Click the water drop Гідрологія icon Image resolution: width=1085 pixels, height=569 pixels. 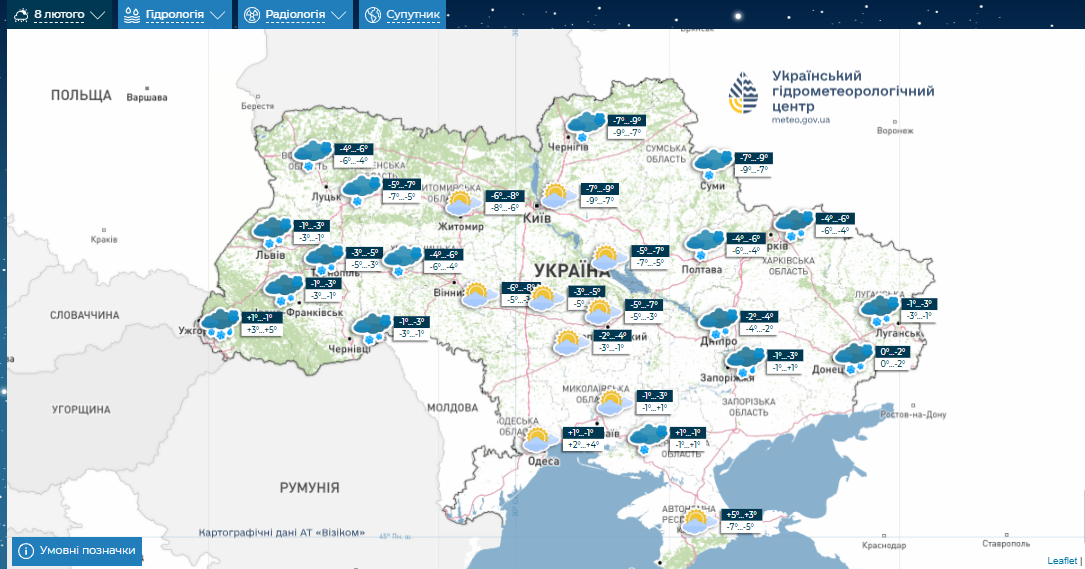tap(132, 15)
